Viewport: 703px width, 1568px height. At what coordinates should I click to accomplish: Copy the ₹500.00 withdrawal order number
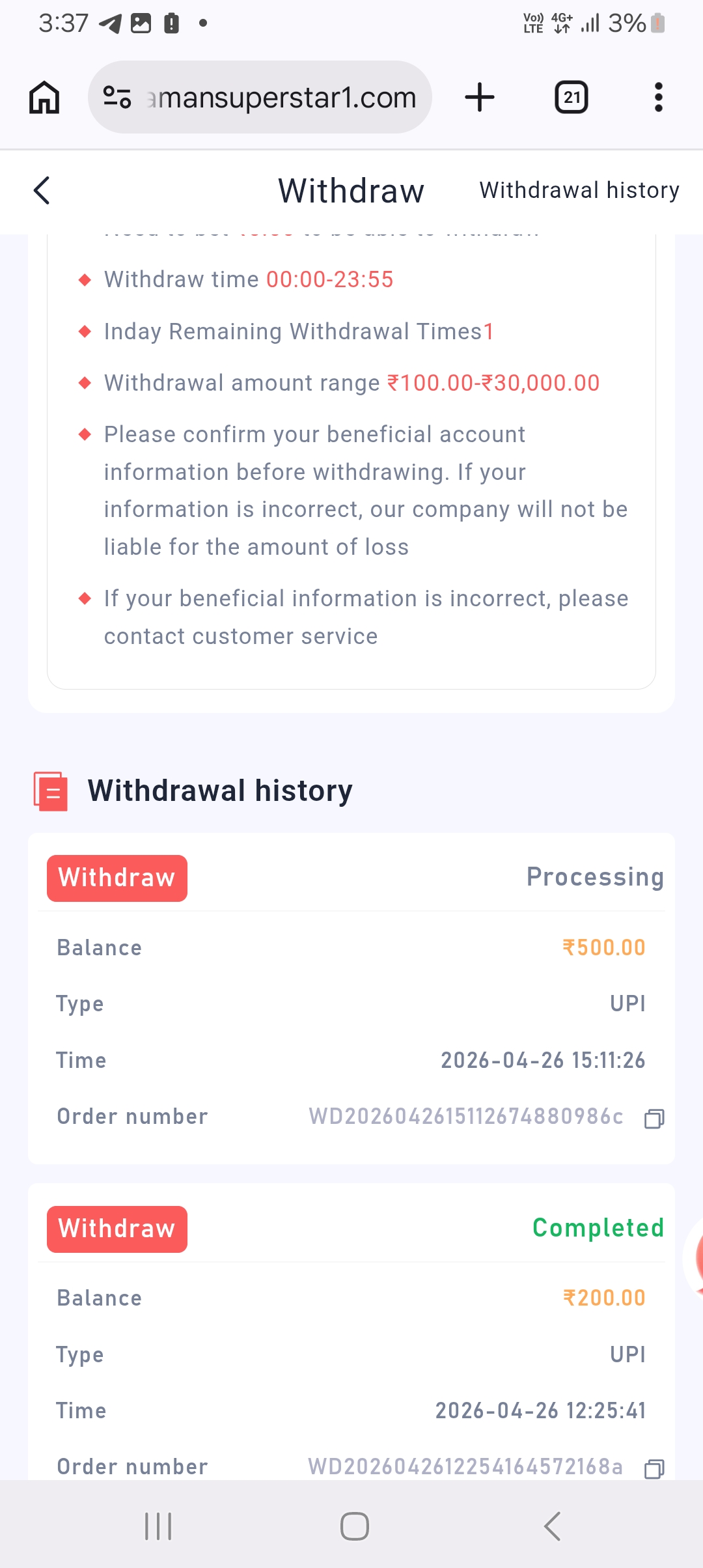[654, 1118]
